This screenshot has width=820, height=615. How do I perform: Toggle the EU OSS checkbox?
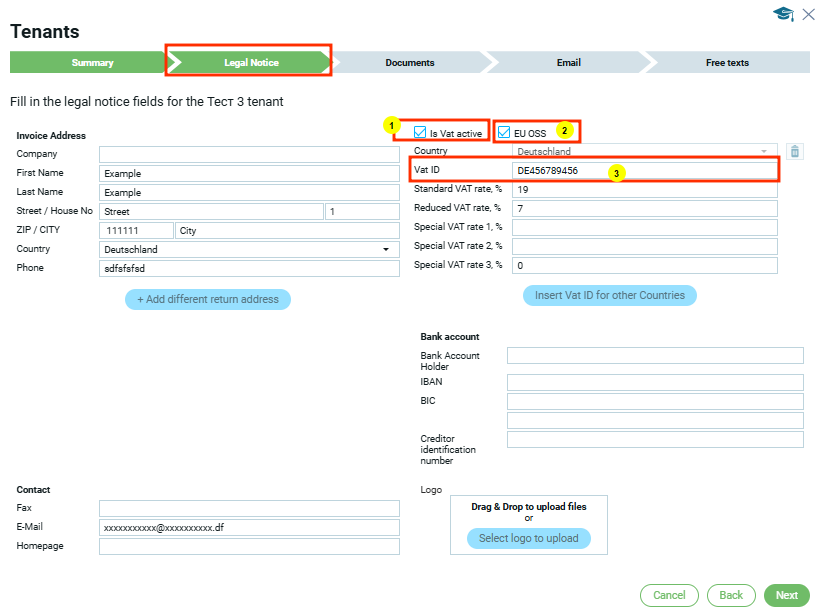pos(505,132)
